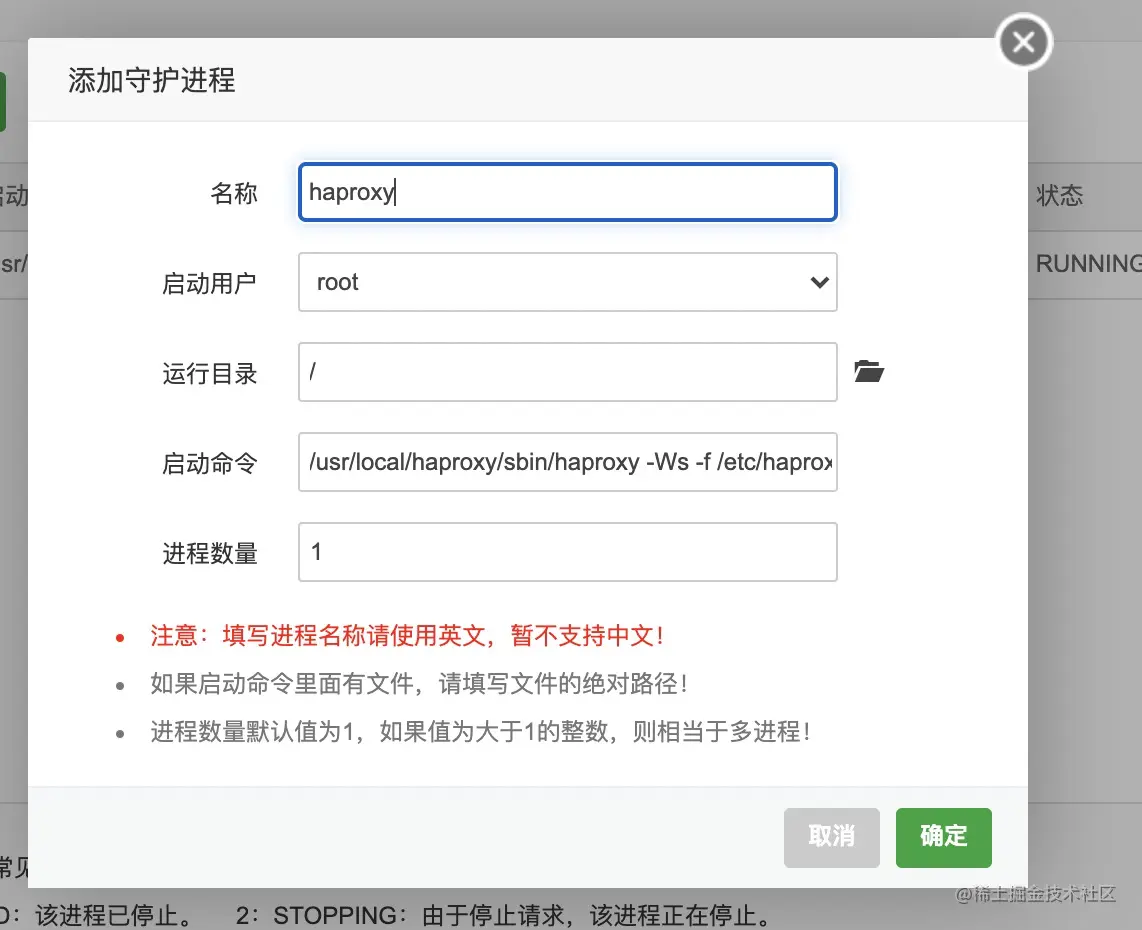Click the 名称 field label
The height and width of the screenshot is (930, 1142).
tap(234, 193)
